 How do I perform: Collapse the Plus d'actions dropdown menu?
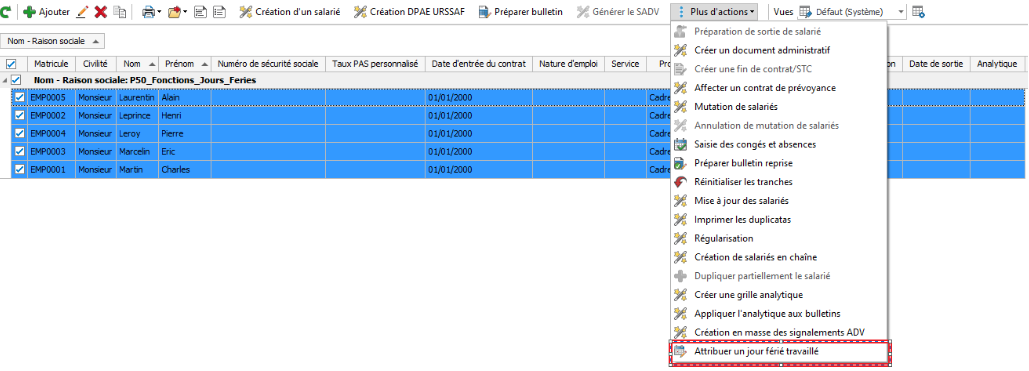coord(715,12)
